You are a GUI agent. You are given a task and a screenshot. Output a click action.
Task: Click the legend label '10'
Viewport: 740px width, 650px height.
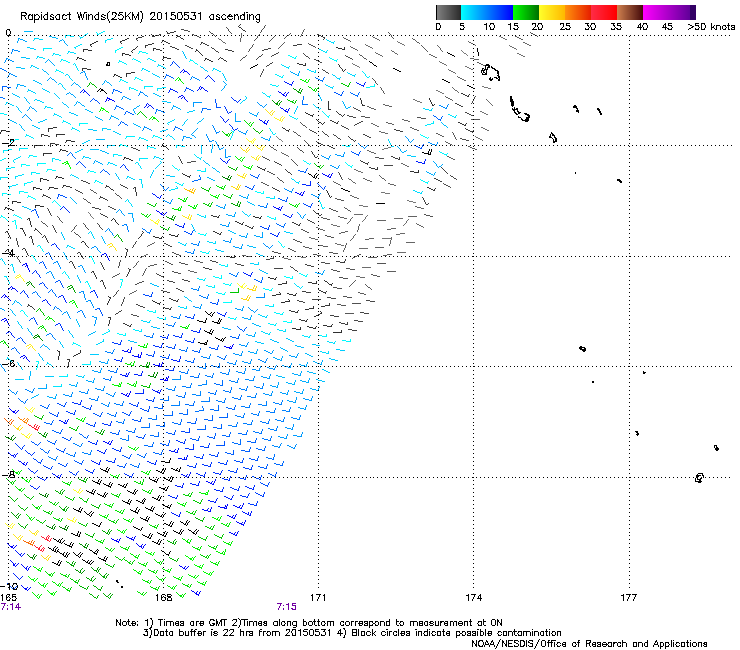tap(489, 27)
